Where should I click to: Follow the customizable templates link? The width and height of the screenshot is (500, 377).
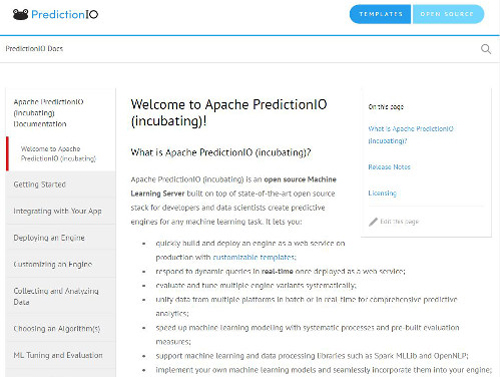point(254,257)
